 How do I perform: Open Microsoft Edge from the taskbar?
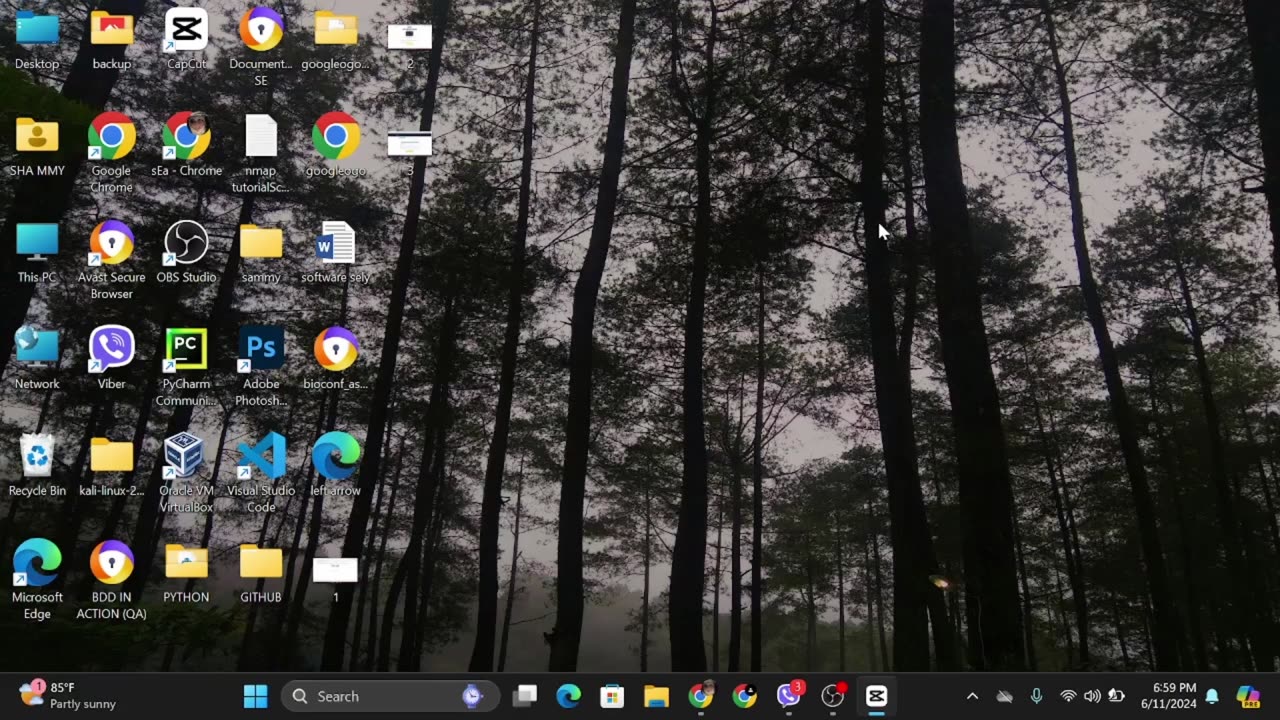pos(569,696)
